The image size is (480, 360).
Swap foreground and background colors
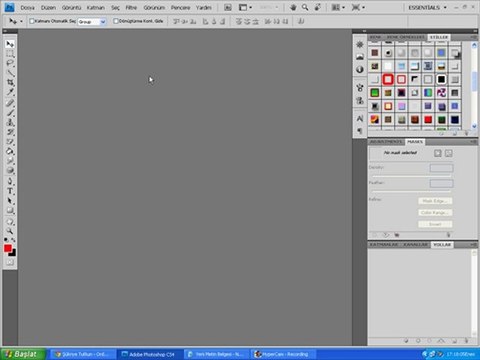(x=13, y=240)
